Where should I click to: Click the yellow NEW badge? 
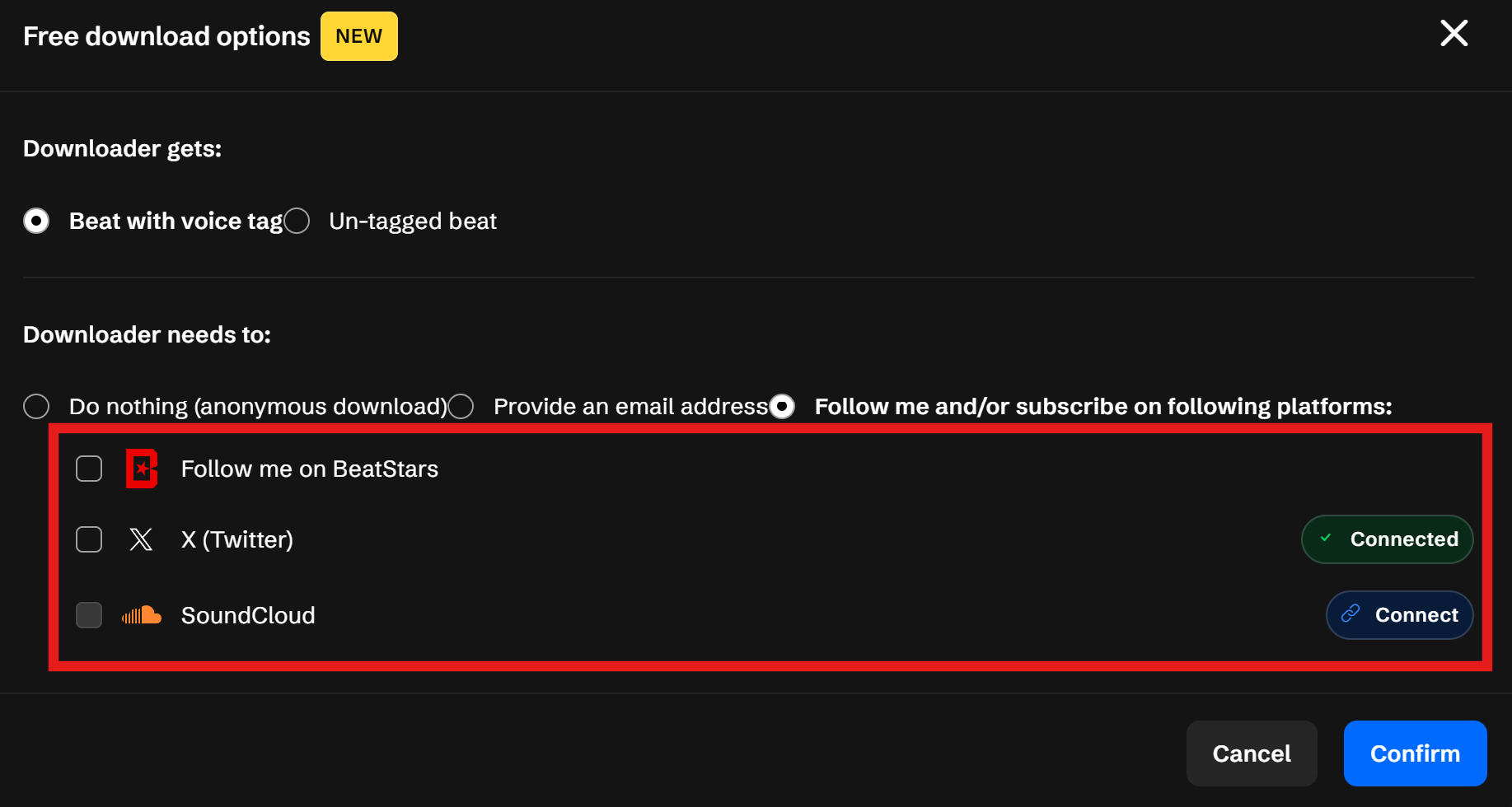click(358, 36)
